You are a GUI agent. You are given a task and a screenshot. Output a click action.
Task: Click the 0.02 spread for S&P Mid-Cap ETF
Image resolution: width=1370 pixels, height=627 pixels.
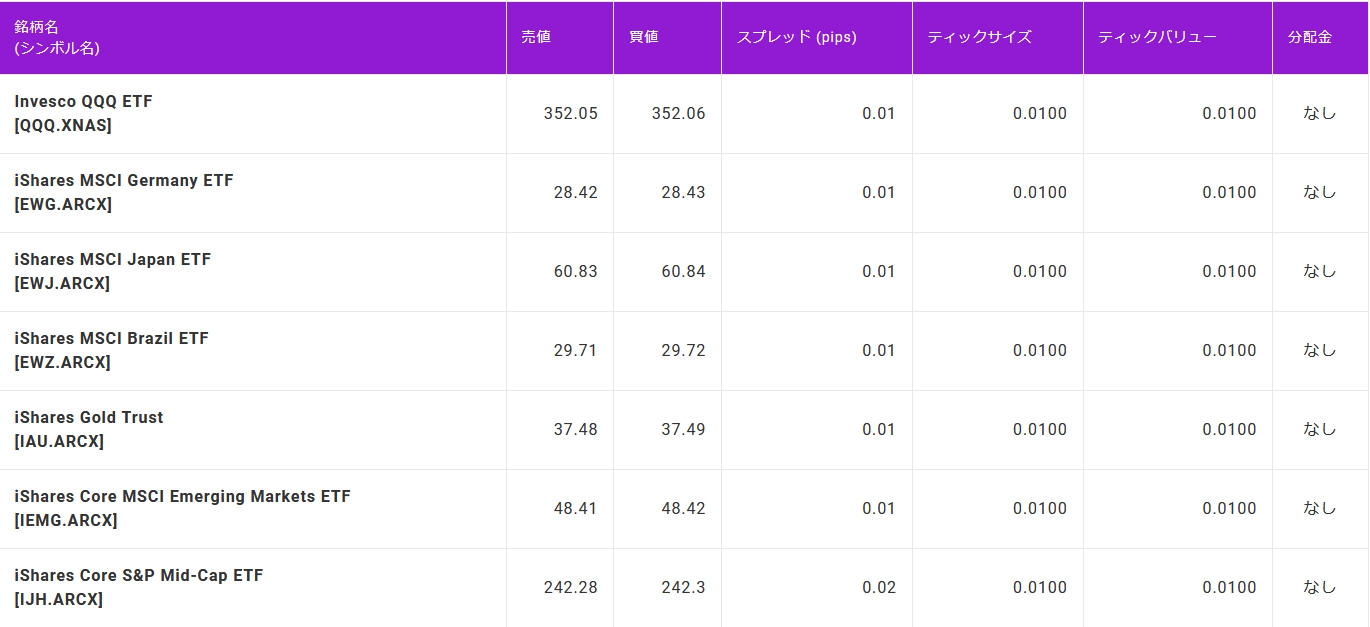[879, 587]
